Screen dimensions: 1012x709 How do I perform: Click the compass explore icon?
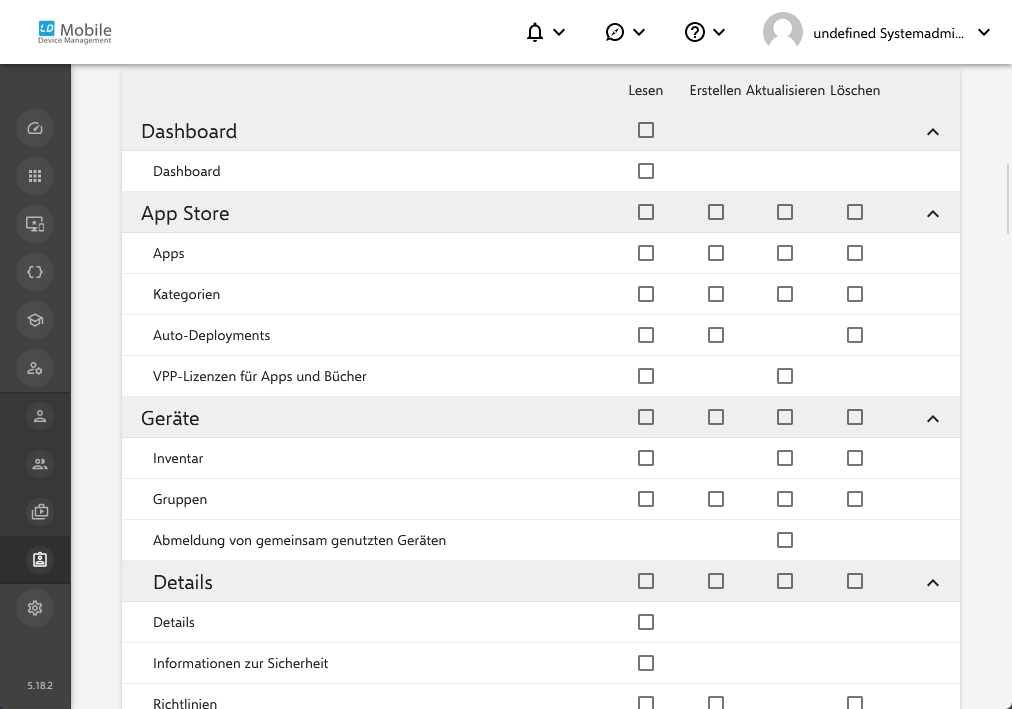pos(614,32)
